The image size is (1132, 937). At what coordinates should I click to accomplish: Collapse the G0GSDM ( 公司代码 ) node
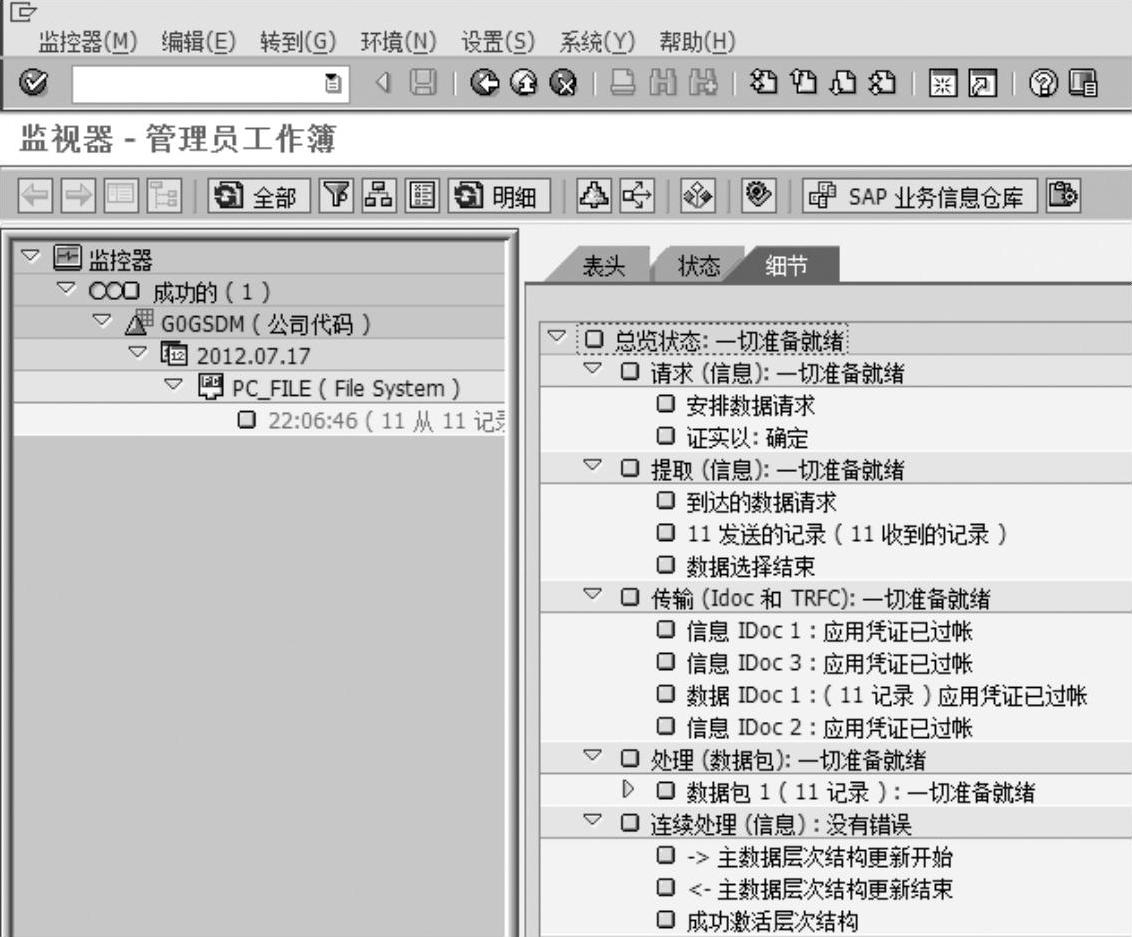point(102,319)
